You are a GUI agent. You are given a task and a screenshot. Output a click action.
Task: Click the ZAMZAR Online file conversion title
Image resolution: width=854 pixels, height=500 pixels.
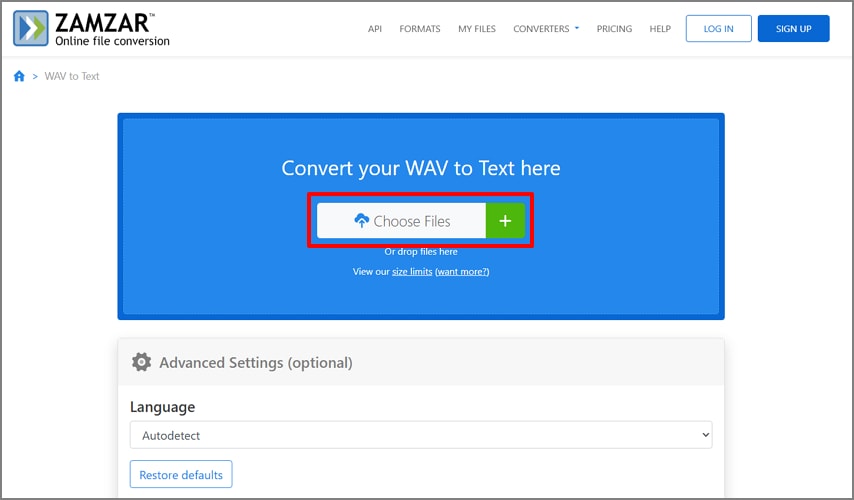click(x=112, y=29)
